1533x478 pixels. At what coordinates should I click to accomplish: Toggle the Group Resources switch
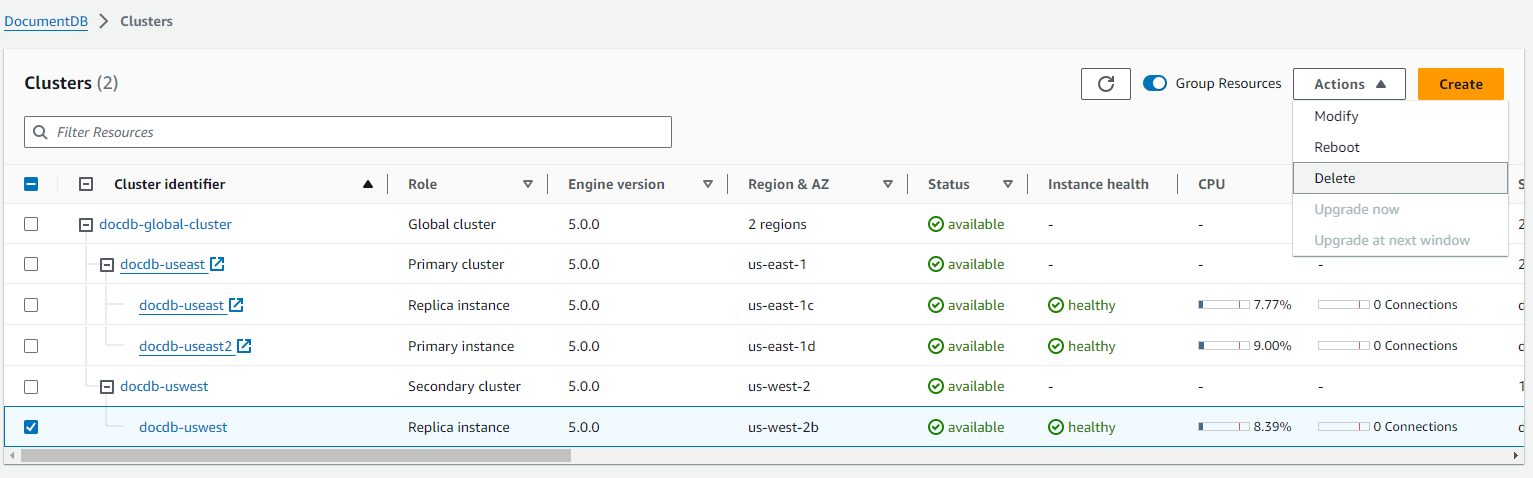[x=1155, y=84]
